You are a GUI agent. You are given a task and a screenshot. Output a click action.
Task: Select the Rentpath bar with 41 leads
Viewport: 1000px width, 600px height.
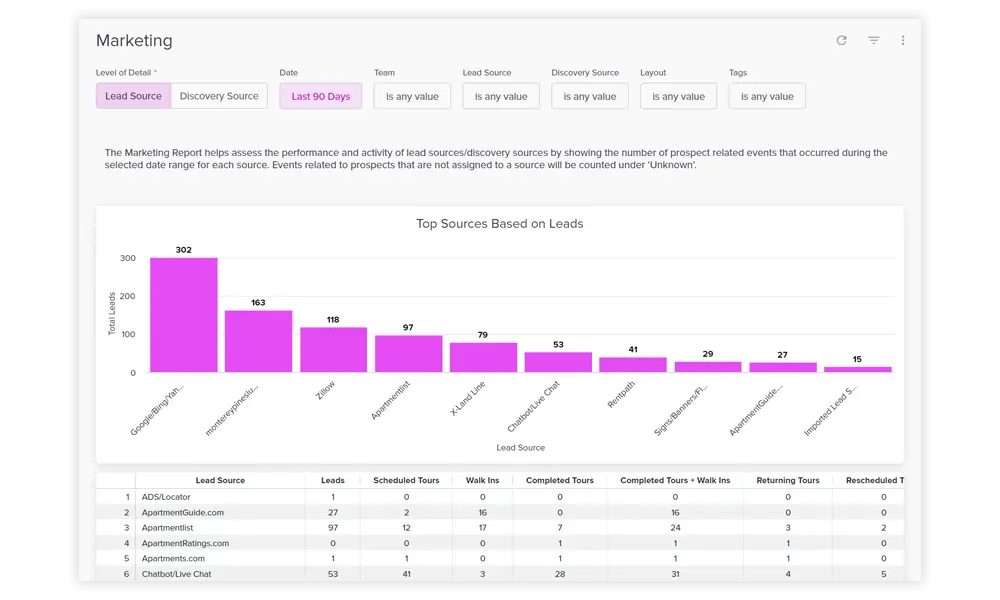tap(633, 365)
